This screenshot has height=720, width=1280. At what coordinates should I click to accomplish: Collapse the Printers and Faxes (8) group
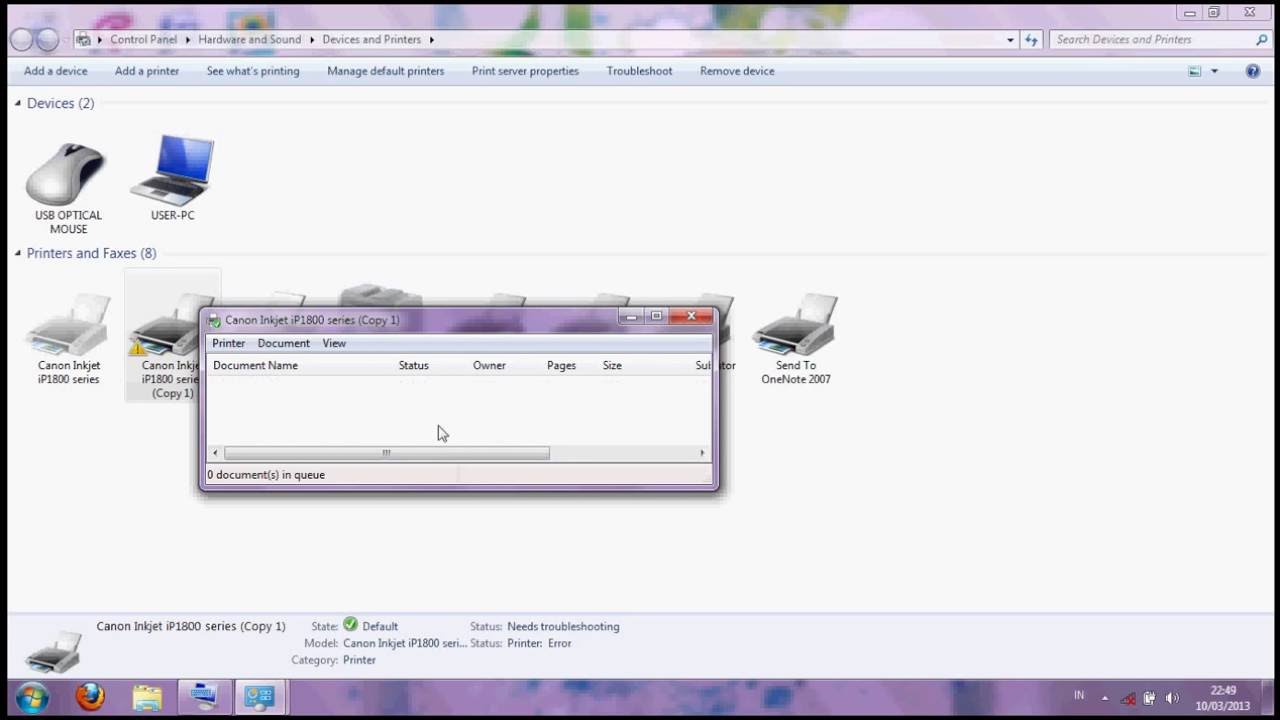17,253
